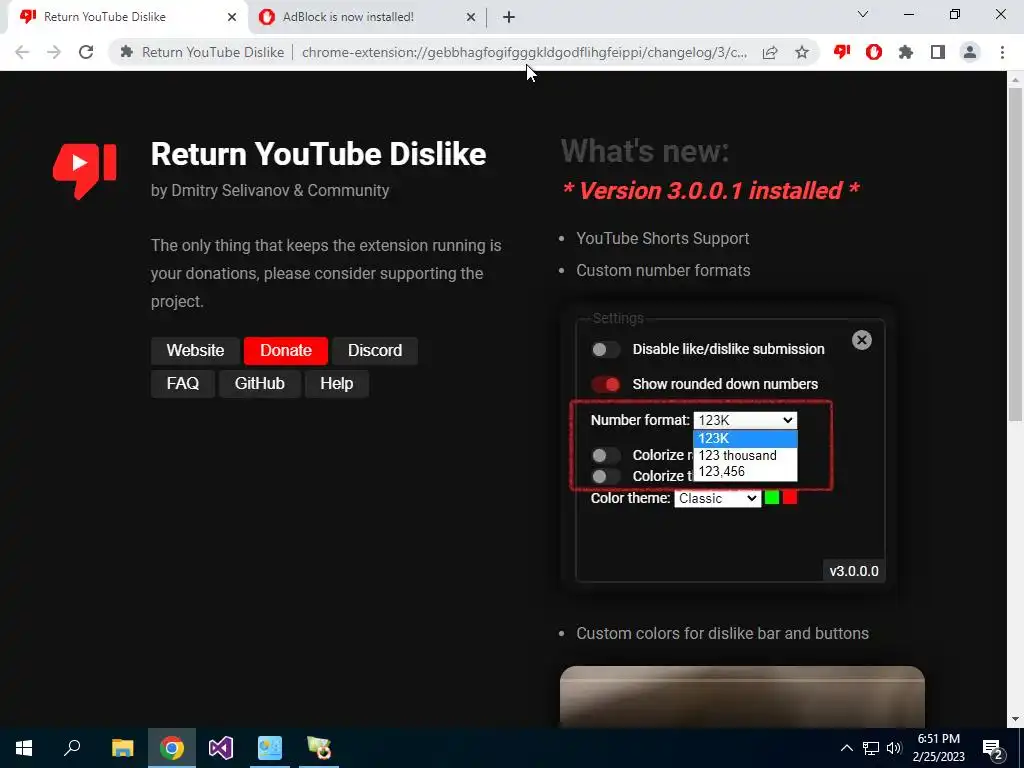
Task: Click the Help button
Action: [337, 383]
